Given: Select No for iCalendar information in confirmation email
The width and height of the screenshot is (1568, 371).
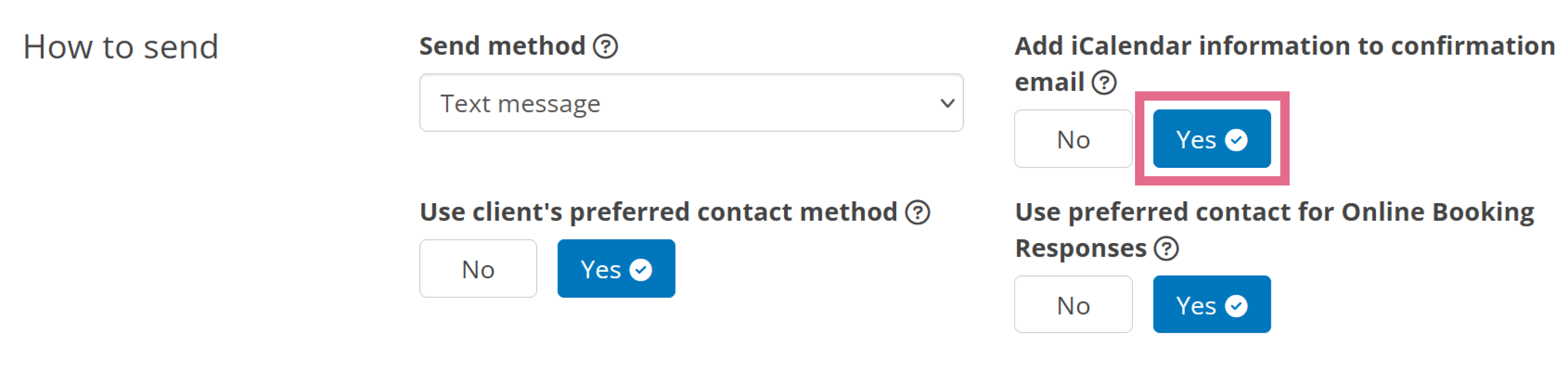Looking at the screenshot, I should [1072, 139].
